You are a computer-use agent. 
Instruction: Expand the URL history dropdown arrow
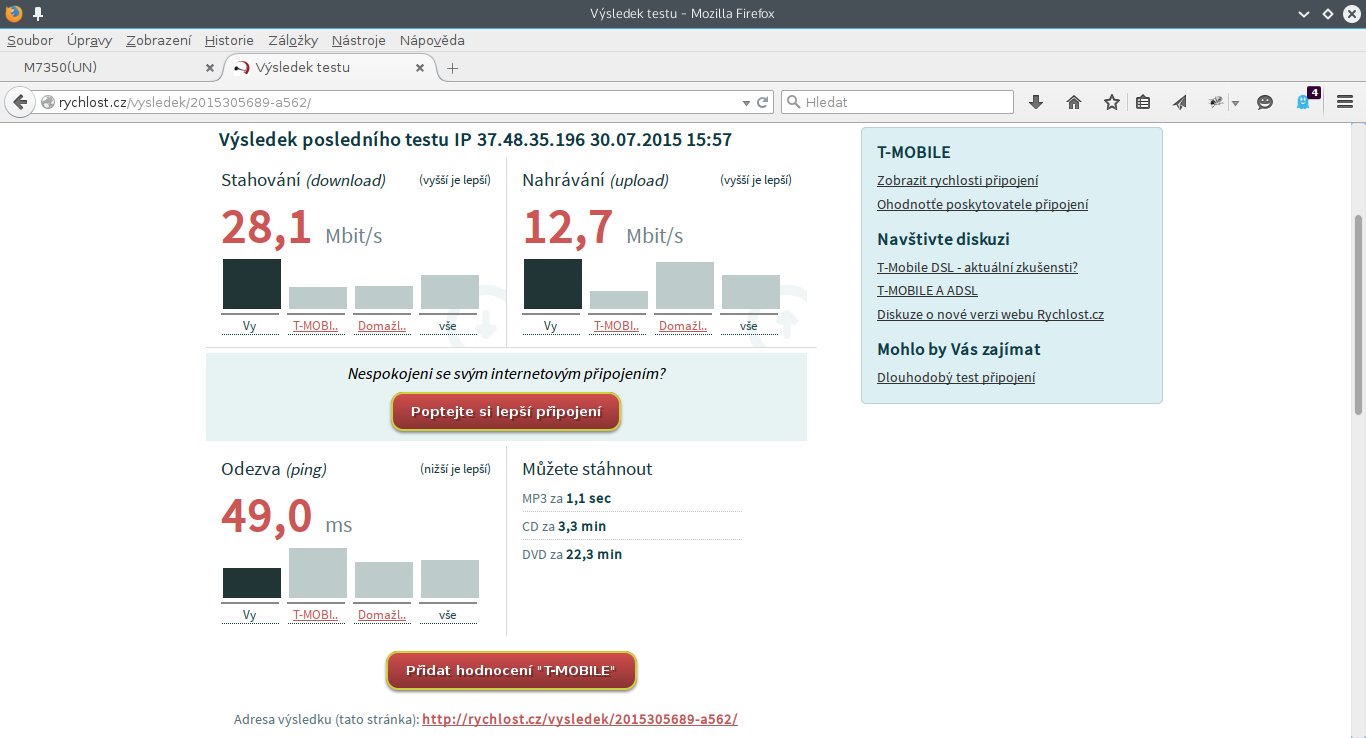[745, 103]
